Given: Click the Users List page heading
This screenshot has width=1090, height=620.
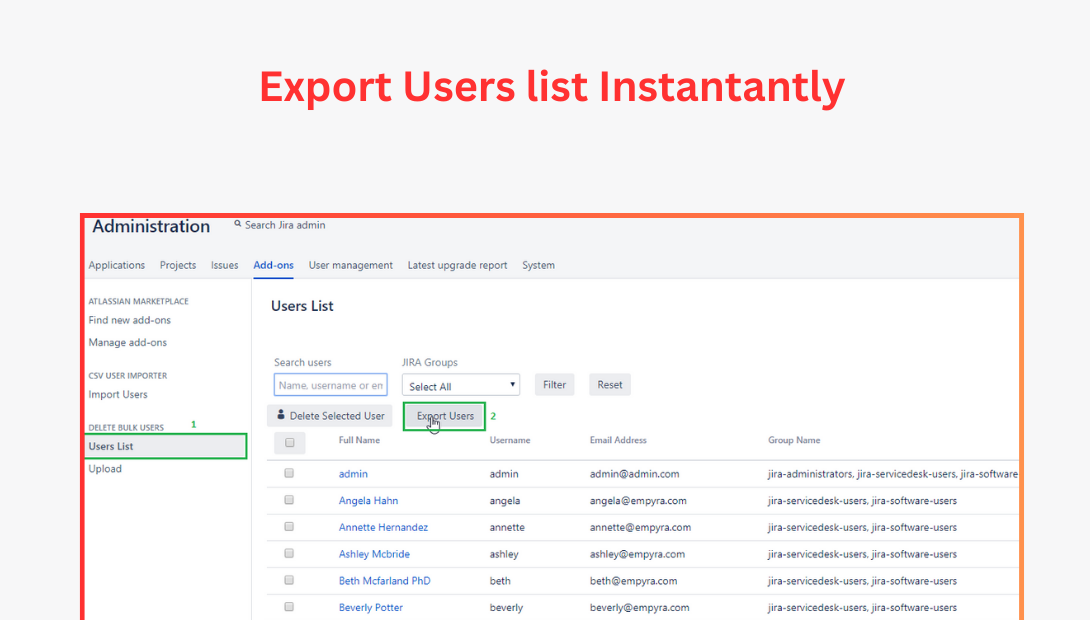Looking at the screenshot, I should tap(302, 306).
